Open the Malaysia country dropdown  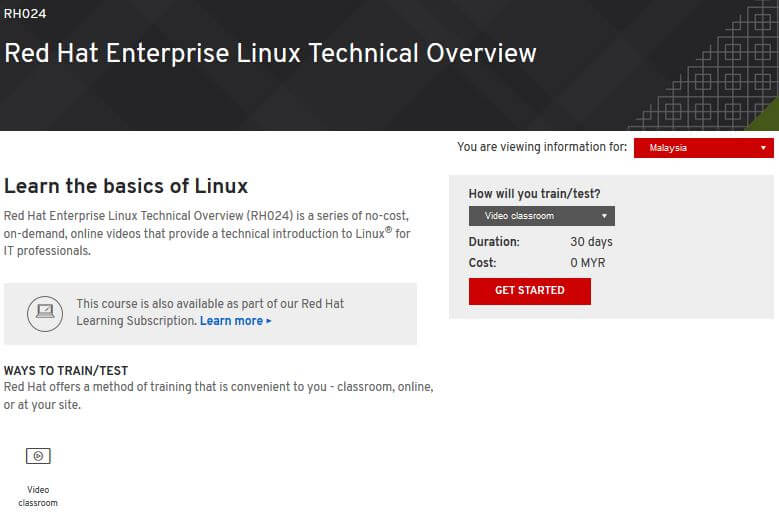click(x=704, y=148)
